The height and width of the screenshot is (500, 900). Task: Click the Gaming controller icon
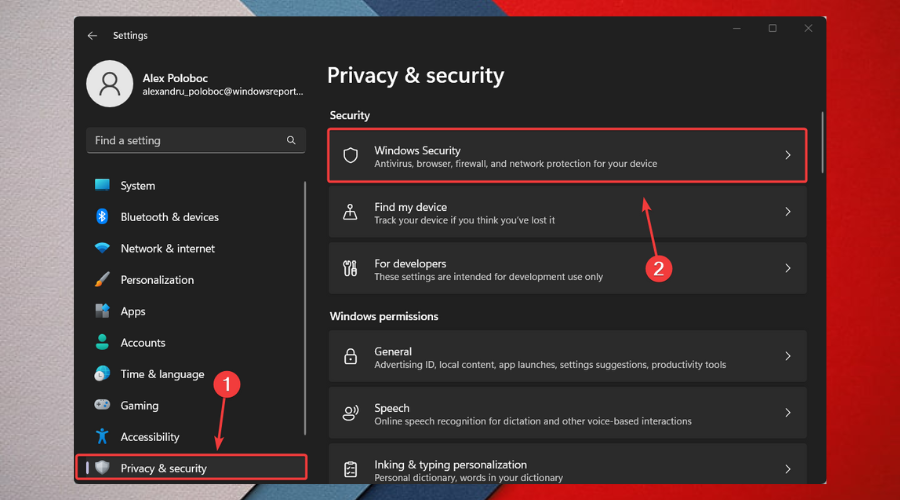click(x=102, y=405)
